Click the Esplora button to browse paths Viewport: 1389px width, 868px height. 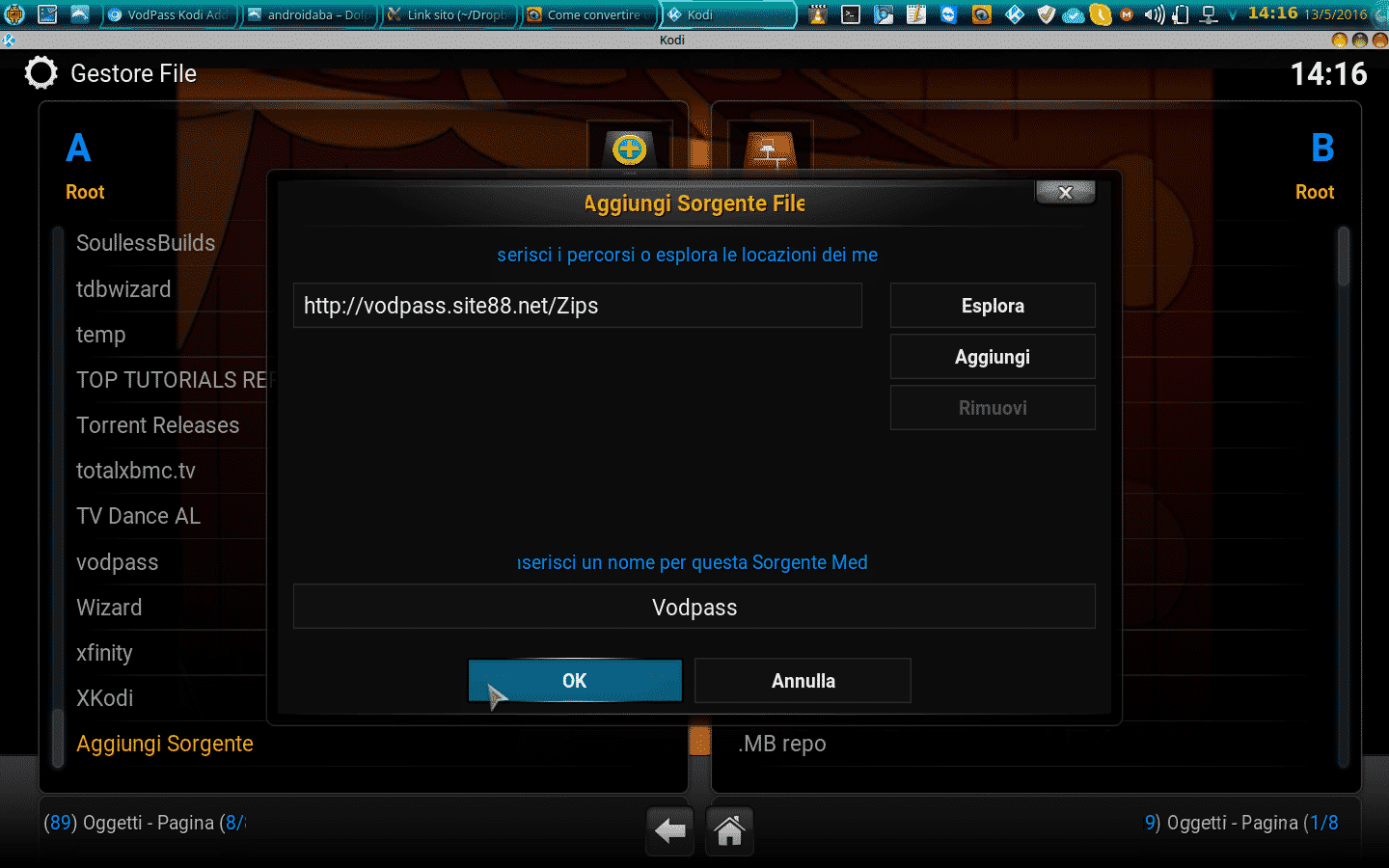993,306
